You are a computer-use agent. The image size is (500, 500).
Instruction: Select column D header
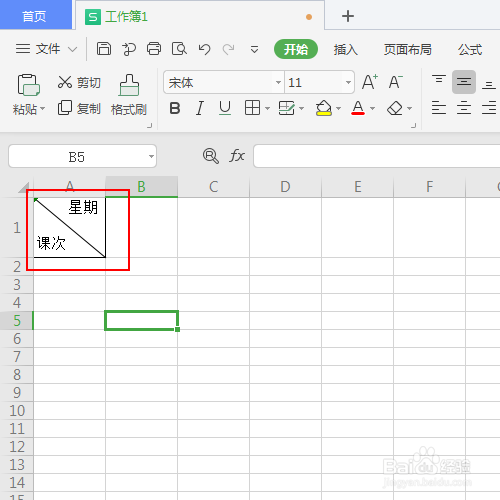click(x=285, y=187)
